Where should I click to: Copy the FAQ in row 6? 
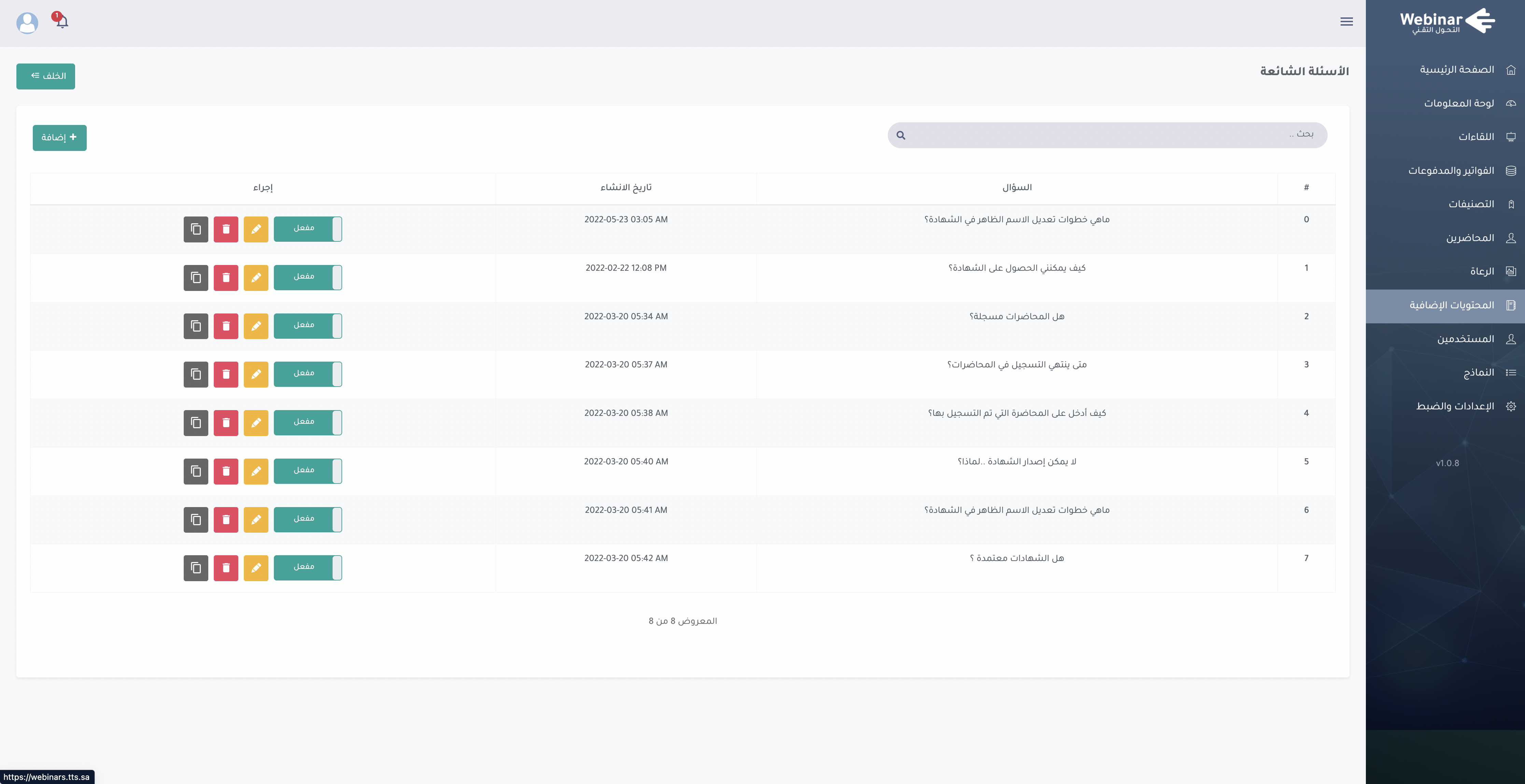point(196,520)
